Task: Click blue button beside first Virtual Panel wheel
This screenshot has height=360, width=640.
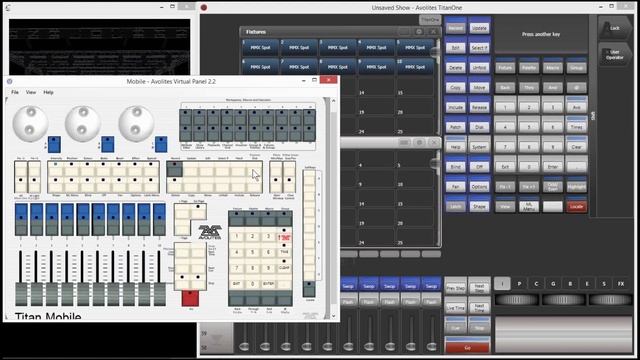Action: [54, 144]
